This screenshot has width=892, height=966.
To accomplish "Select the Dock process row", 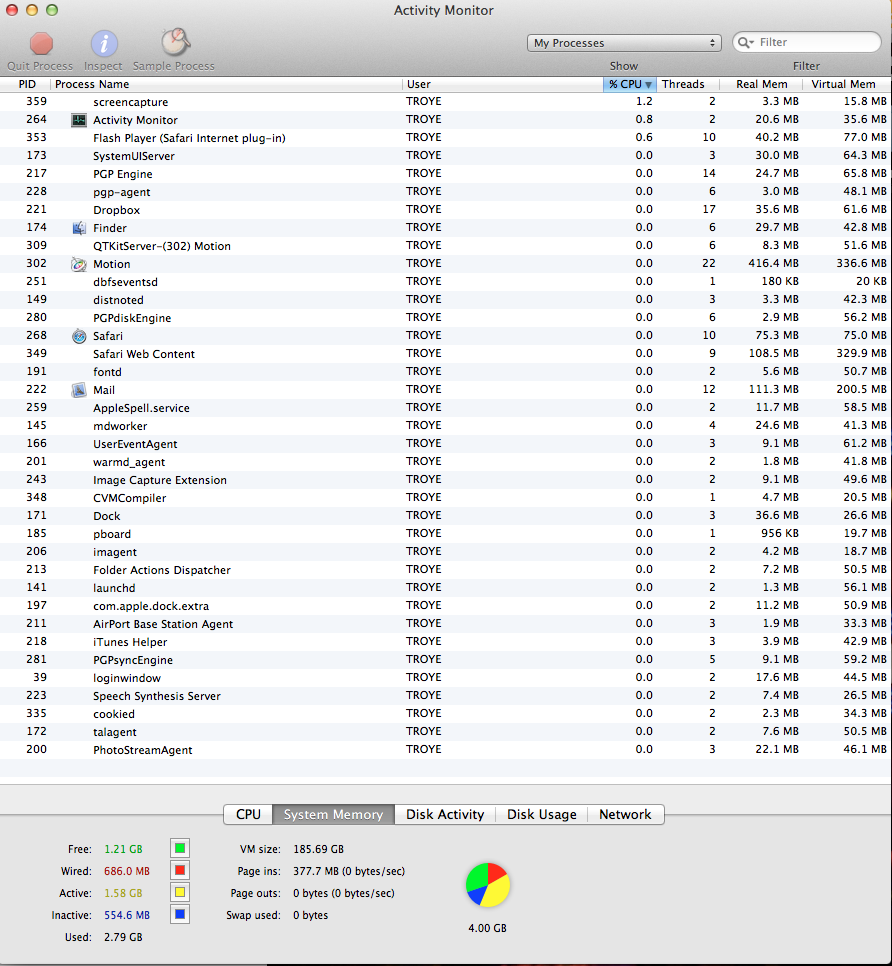I will pos(446,516).
